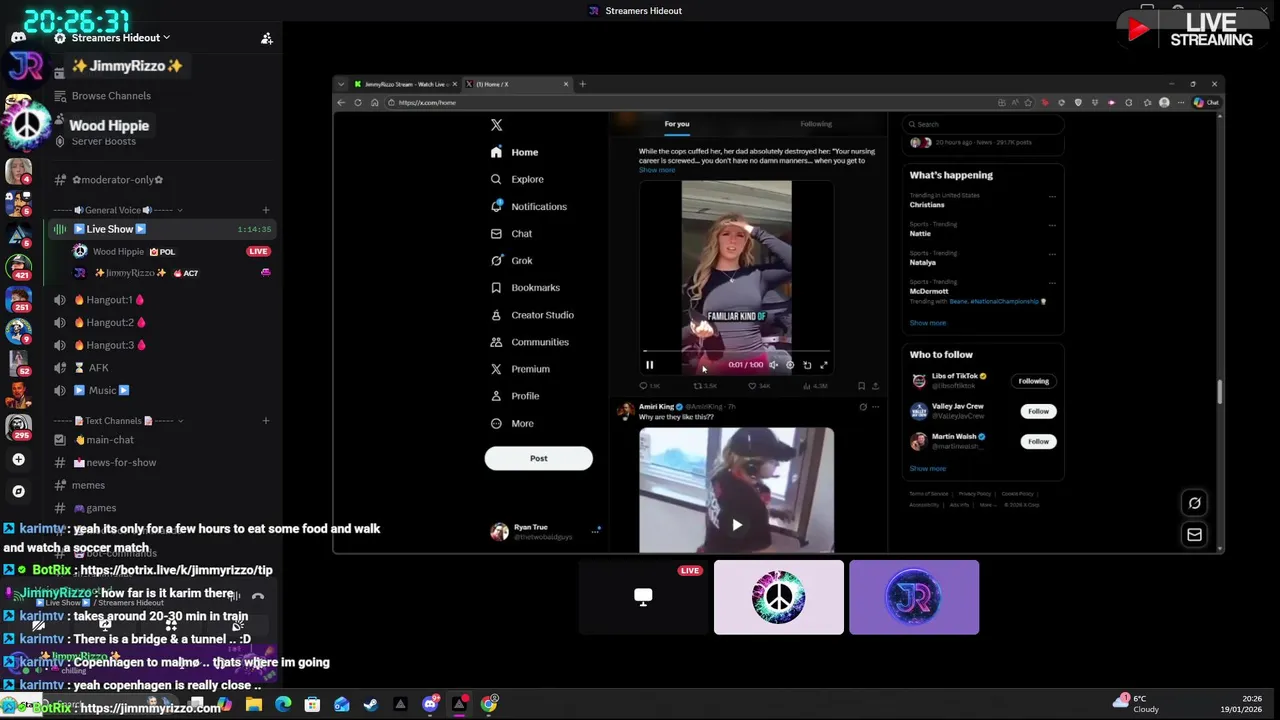
Task: Select server icon with 295 badge
Action: click(x=18, y=428)
